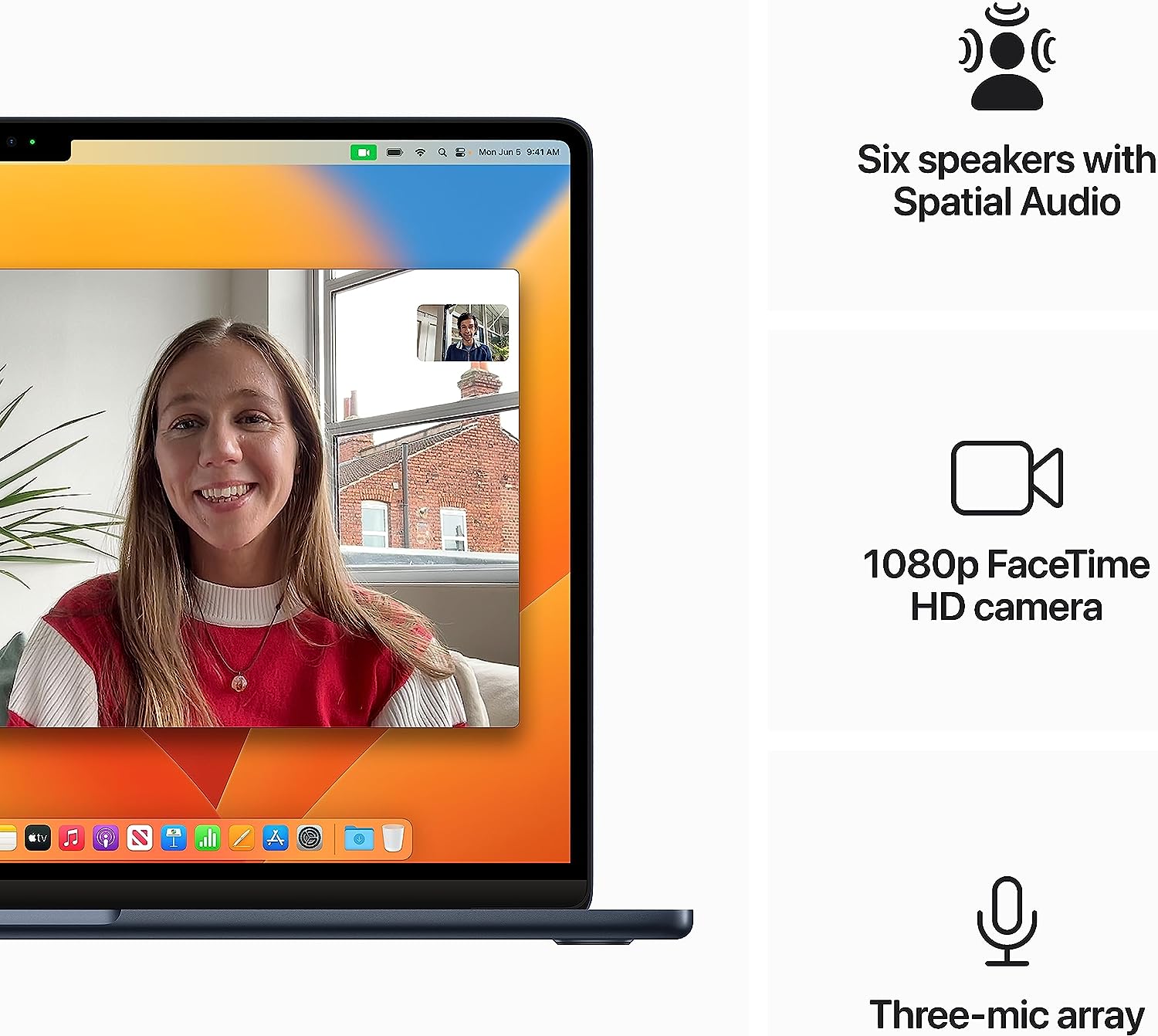Open the Notes app at the Dock's left edge

[5, 839]
